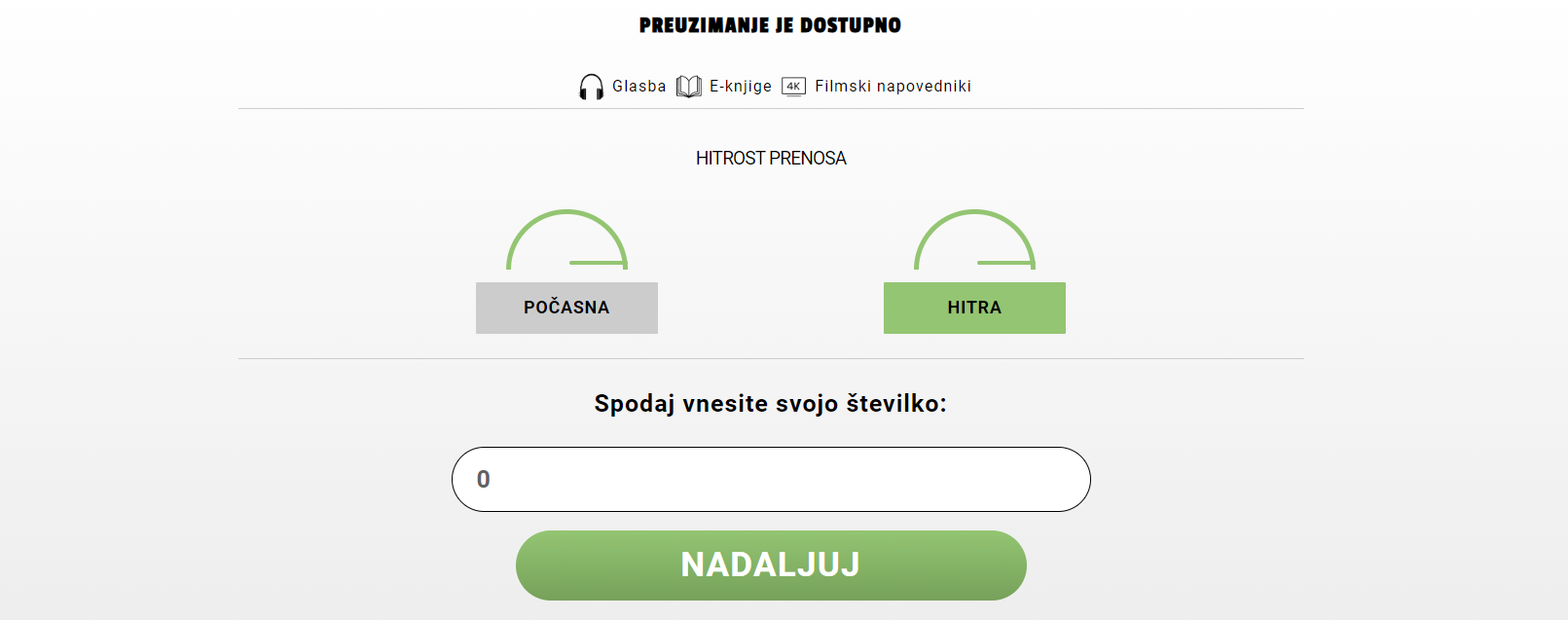This screenshot has width=1568, height=620.
Task: Choose the POČASNA transfer speed
Action: pos(566,308)
